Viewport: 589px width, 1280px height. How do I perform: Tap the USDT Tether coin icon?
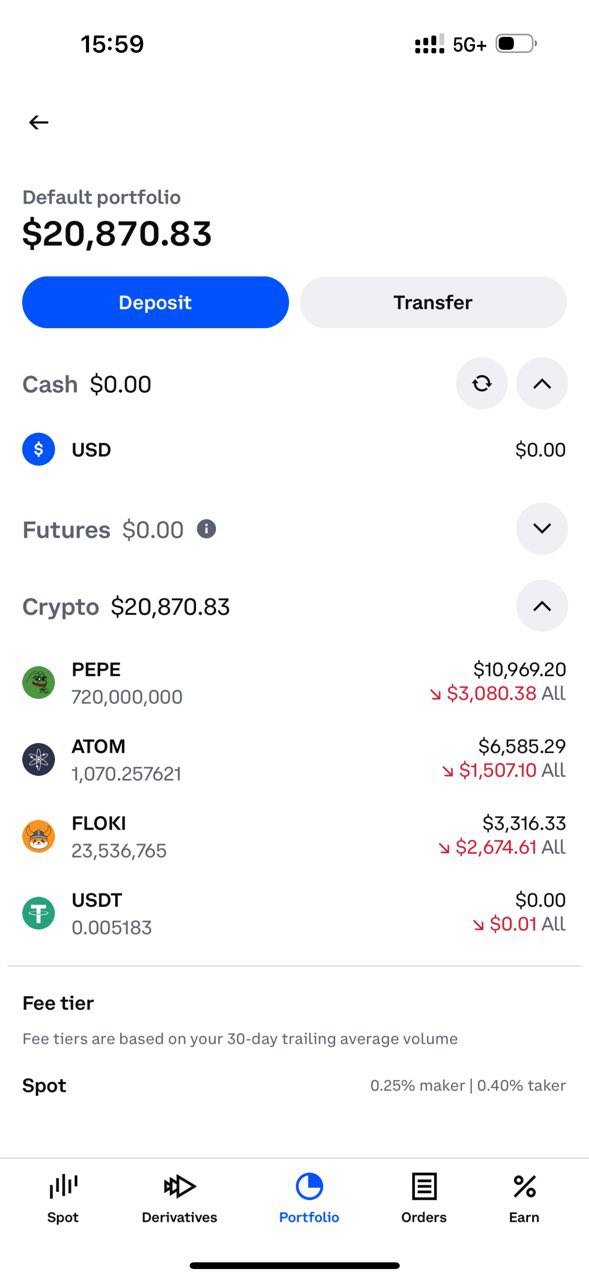click(39, 913)
